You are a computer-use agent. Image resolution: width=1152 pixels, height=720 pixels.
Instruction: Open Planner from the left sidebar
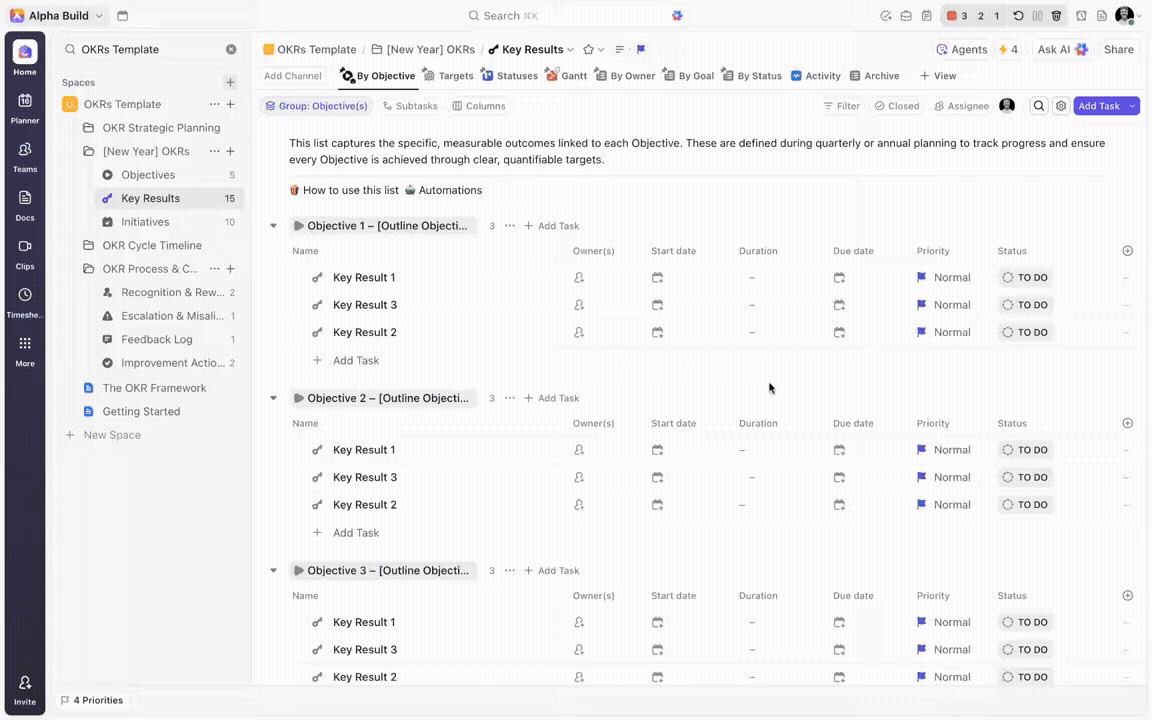[x=25, y=108]
